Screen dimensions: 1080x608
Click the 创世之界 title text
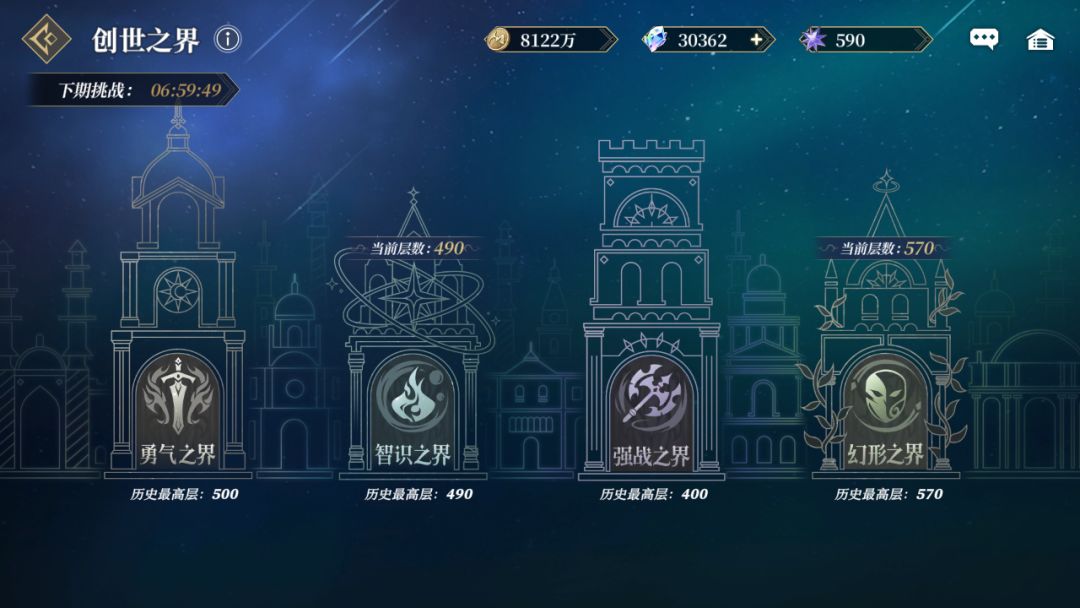pos(145,40)
